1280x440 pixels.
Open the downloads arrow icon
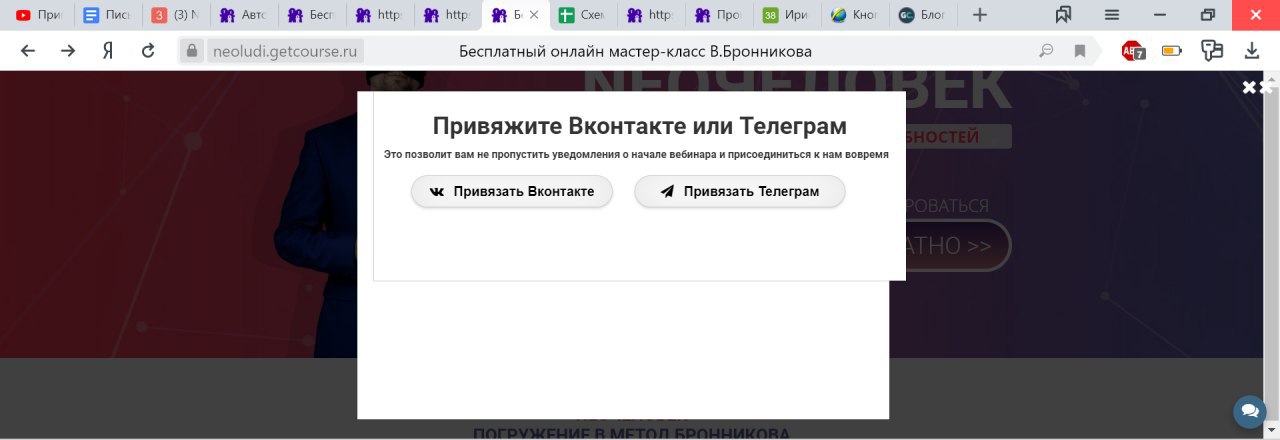click(1252, 51)
